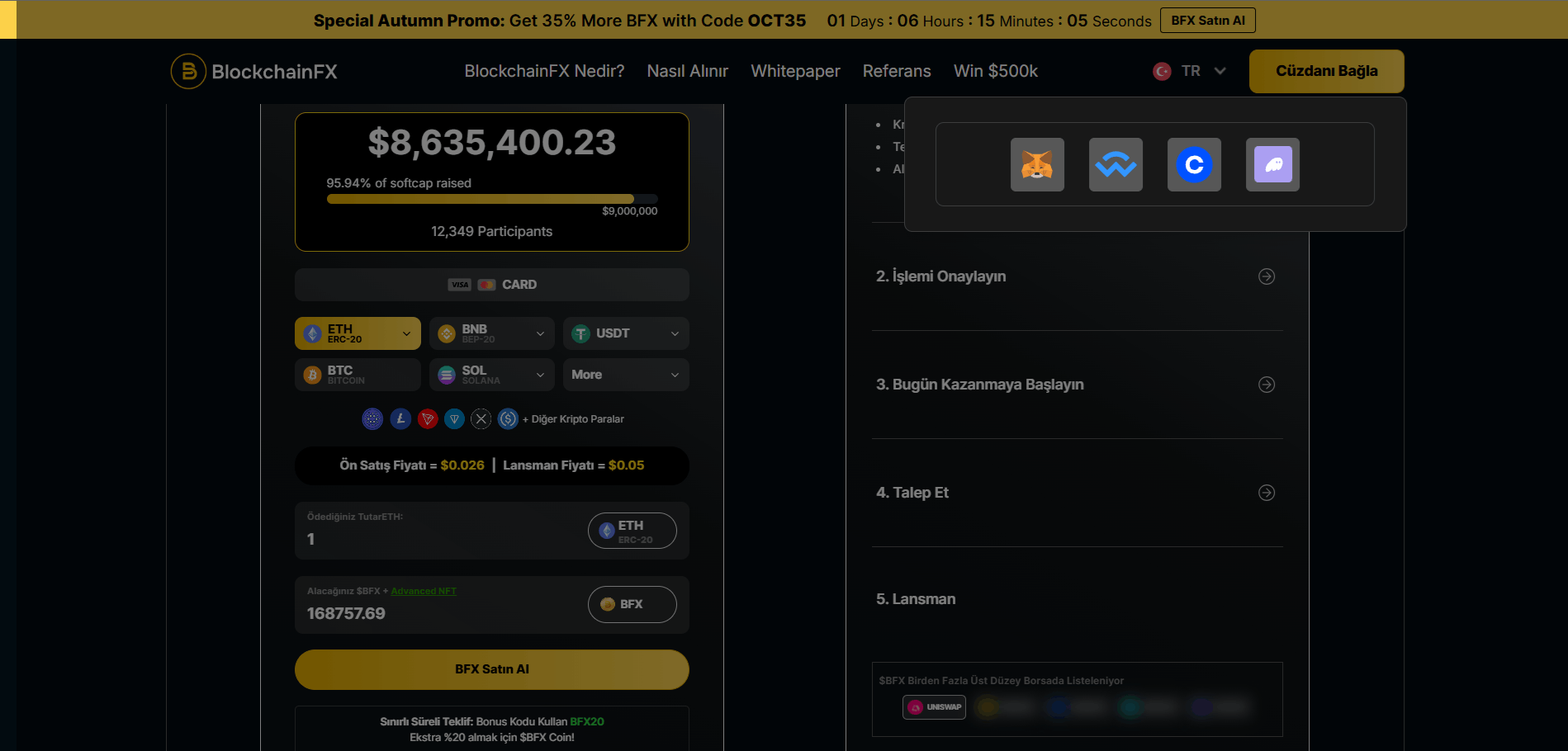This screenshot has height=751, width=1568.
Task: Click the BlockchainFX logo
Action: 254,72
